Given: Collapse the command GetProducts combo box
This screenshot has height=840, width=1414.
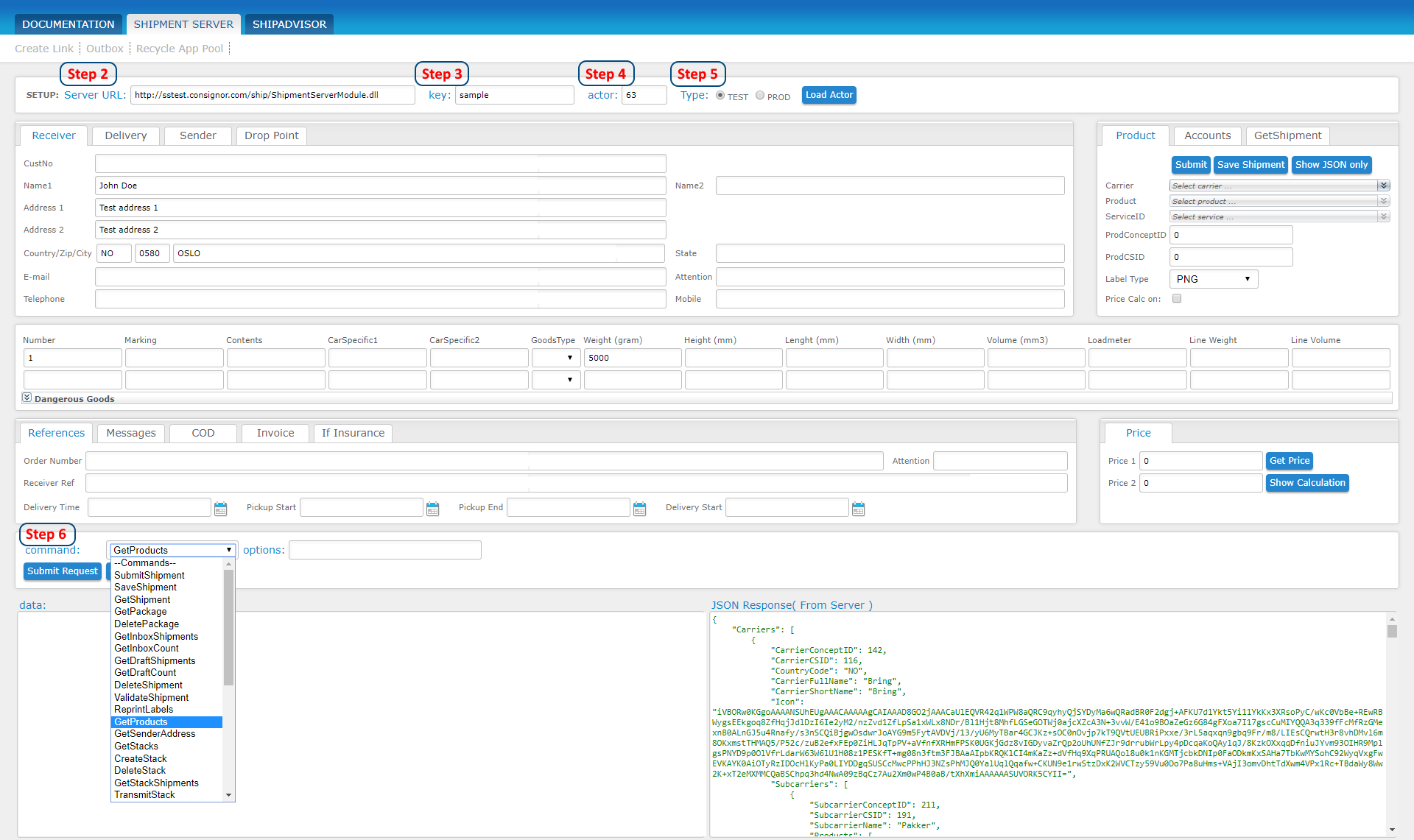Looking at the screenshot, I should click(173, 550).
